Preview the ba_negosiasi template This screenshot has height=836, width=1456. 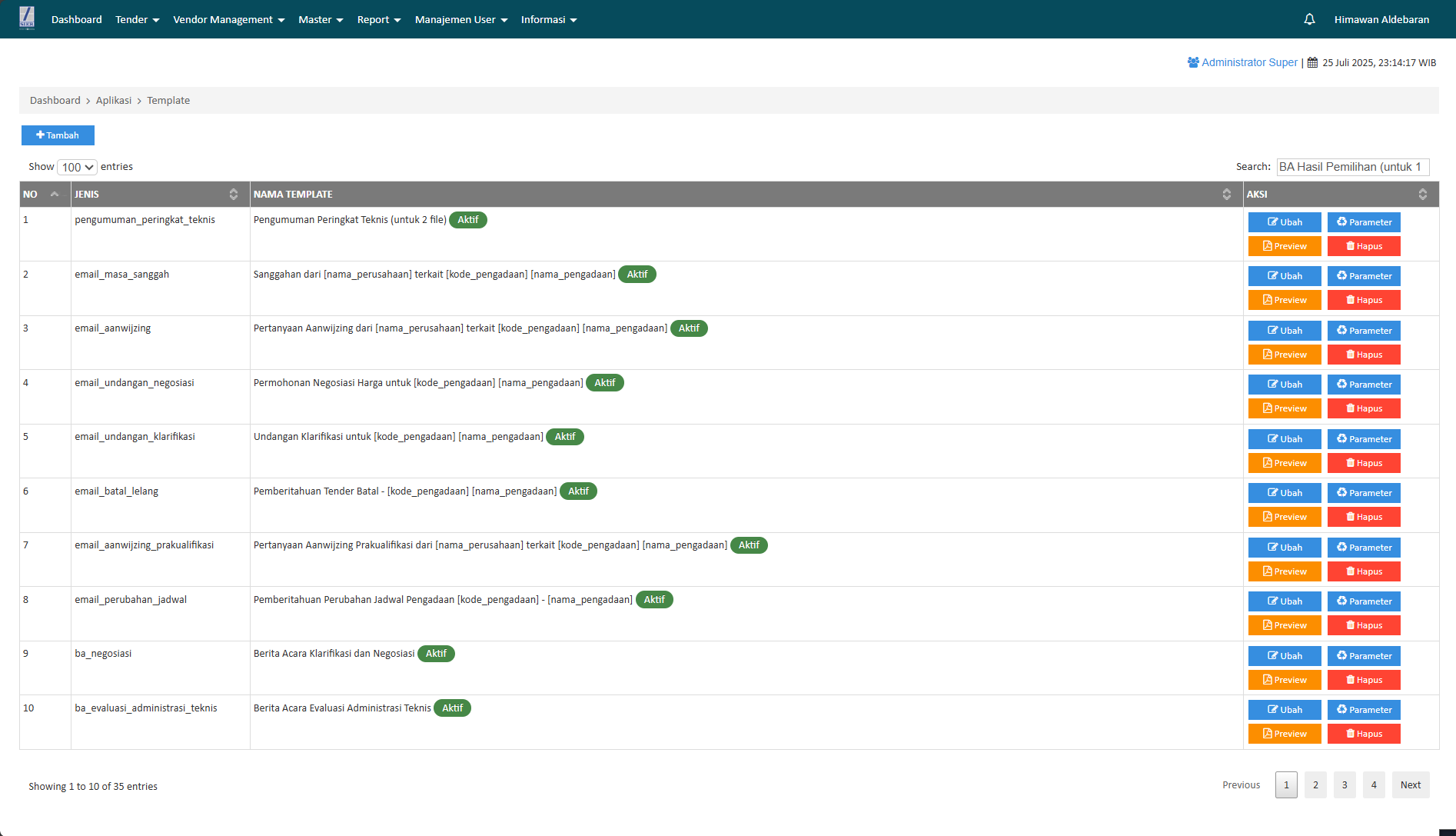(x=1284, y=680)
